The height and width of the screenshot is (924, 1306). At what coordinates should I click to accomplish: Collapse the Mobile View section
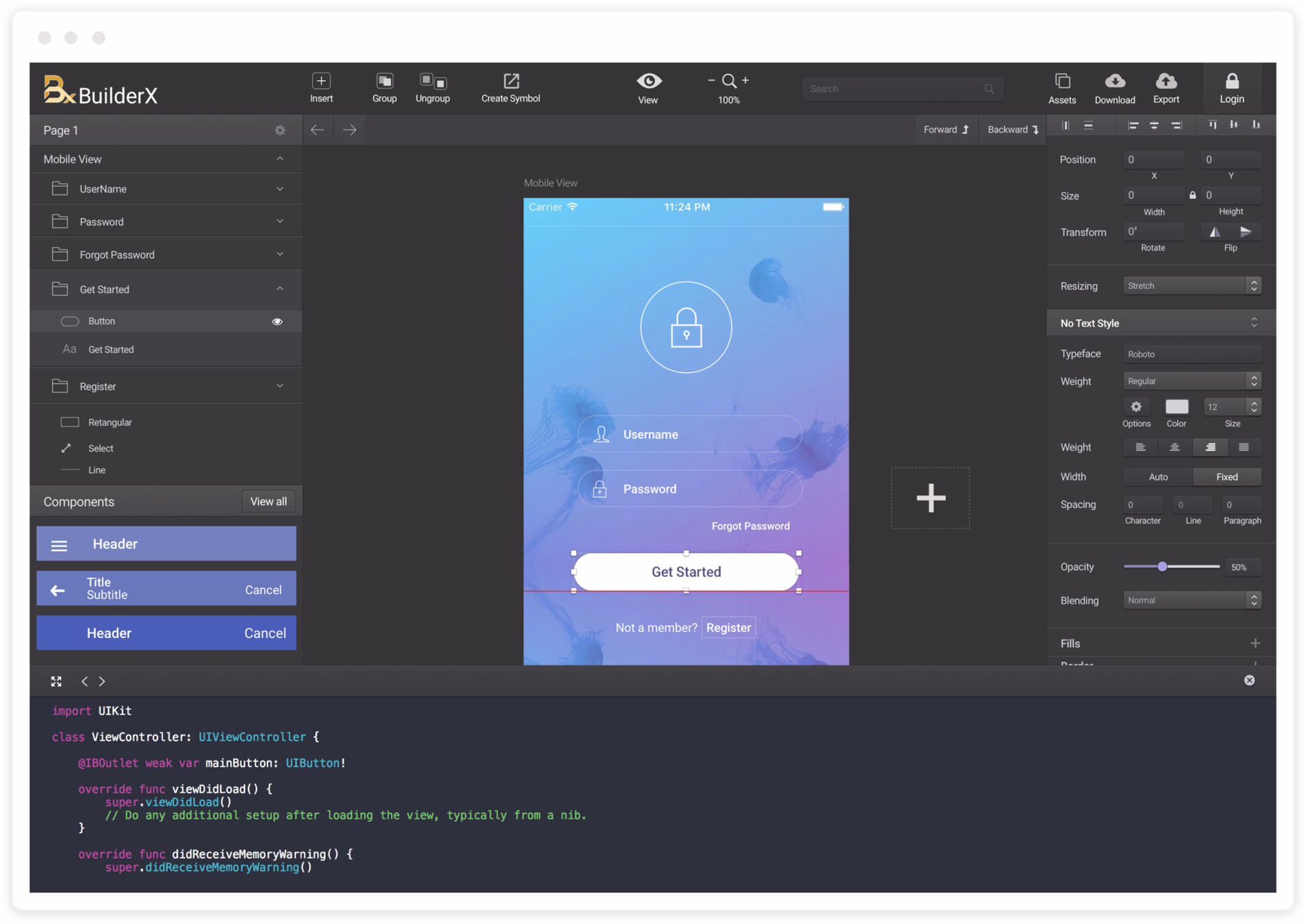280,159
